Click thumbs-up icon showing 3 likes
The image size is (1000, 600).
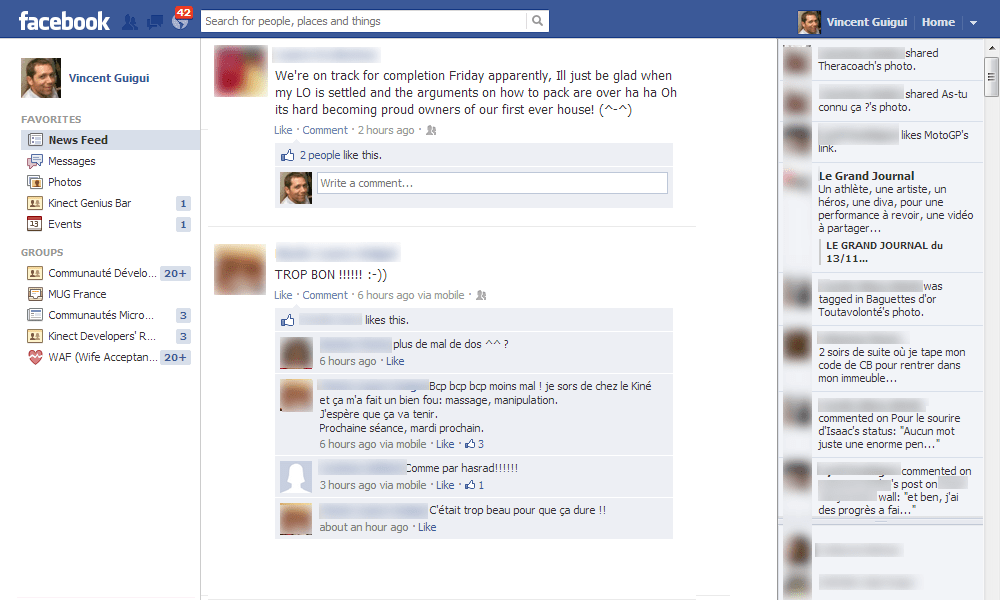[470, 444]
